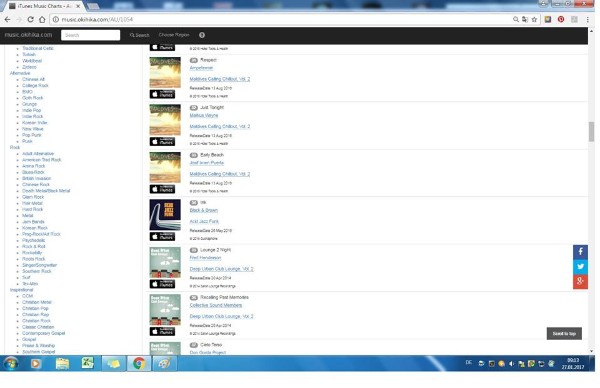Click the page vertical scrollbar thumb

(x=591, y=131)
